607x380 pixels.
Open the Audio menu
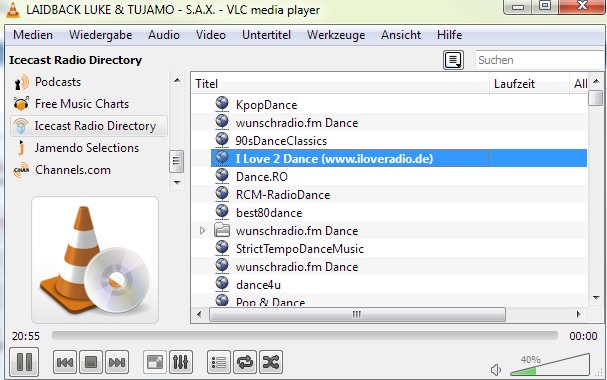[x=164, y=35]
